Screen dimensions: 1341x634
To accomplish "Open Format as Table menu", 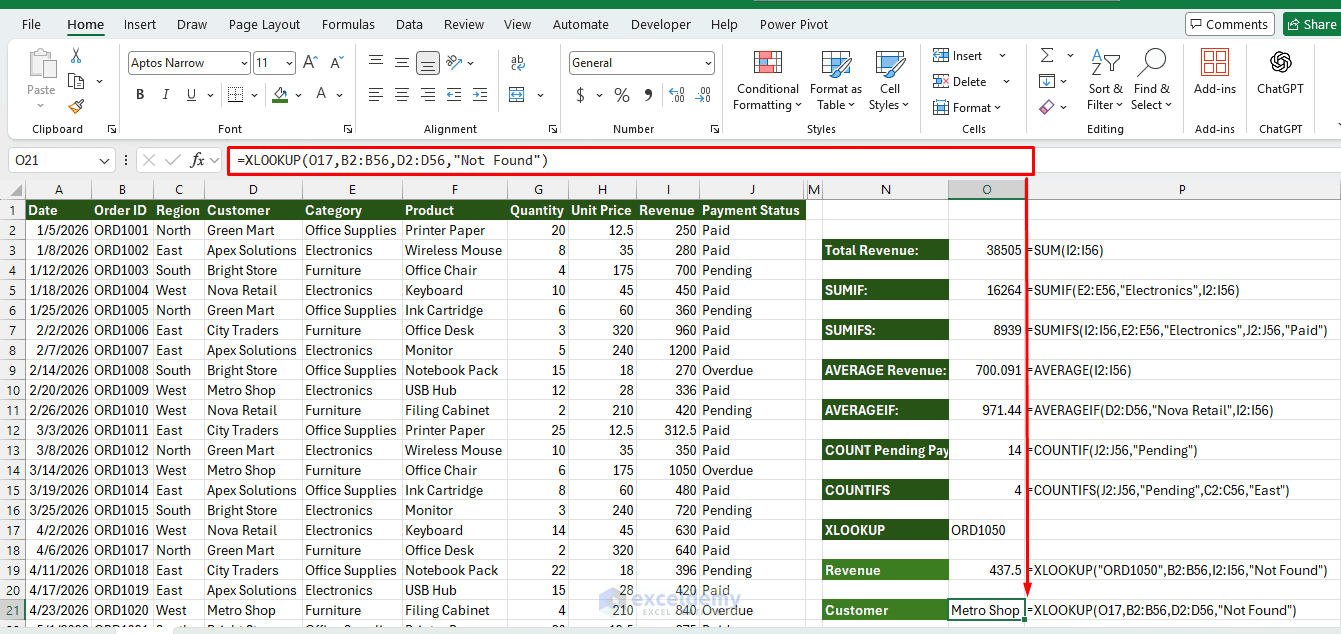I will [x=836, y=80].
